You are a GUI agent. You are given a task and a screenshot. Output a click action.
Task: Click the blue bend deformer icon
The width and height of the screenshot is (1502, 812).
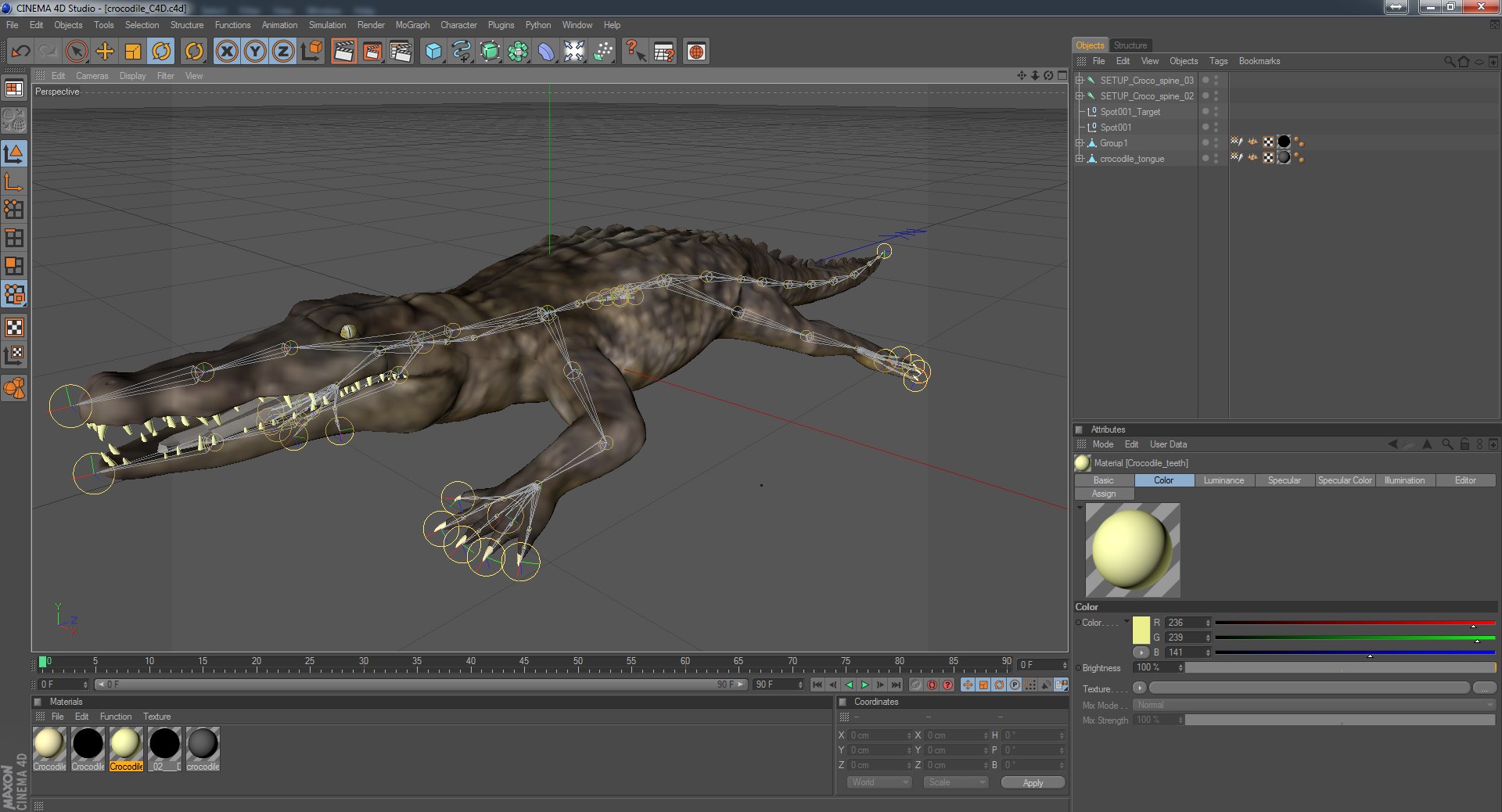click(546, 52)
